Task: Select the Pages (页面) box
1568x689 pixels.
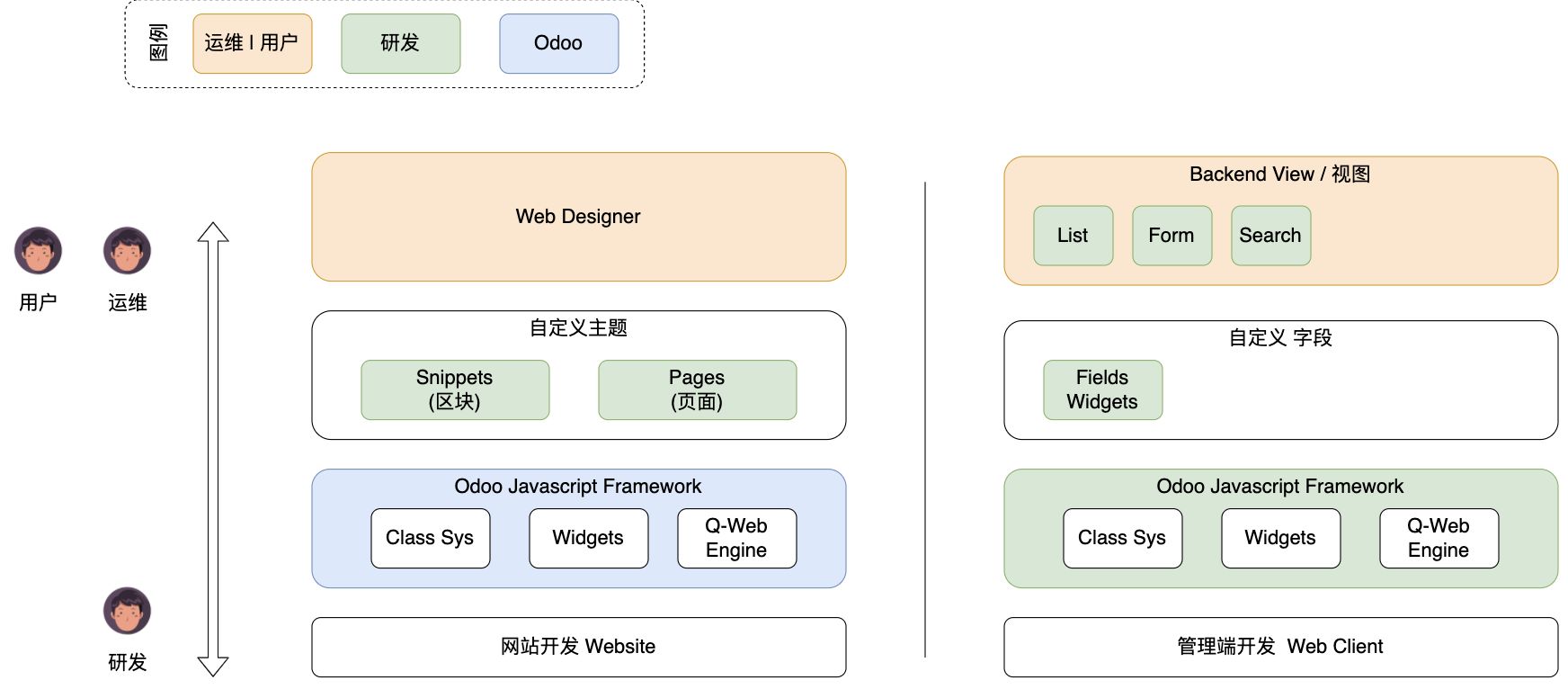Action: pyautogui.click(x=698, y=390)
